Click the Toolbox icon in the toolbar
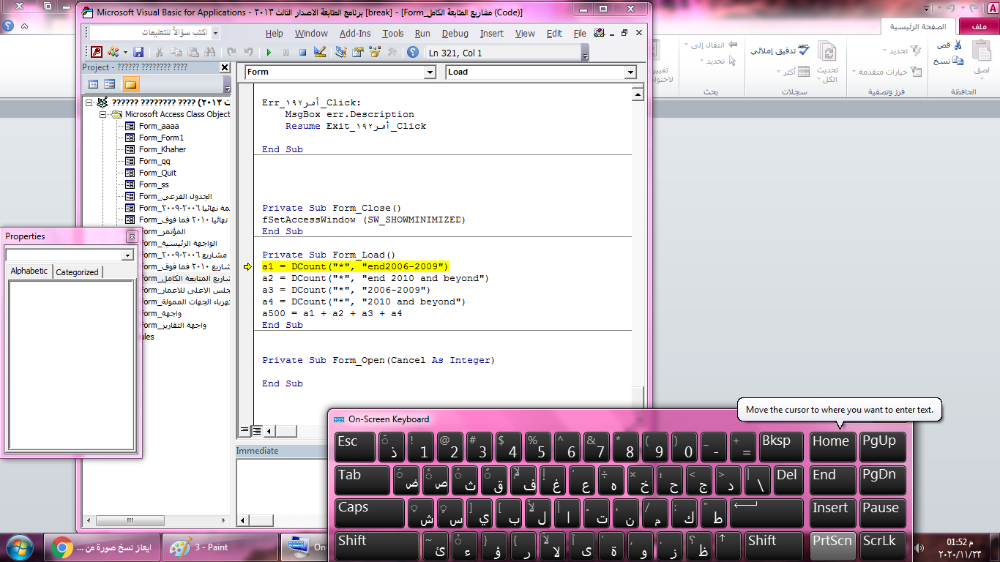 click(392, 52)
